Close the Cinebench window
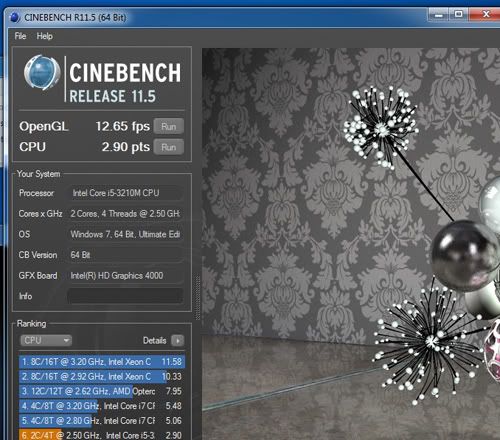 (485, 14)
